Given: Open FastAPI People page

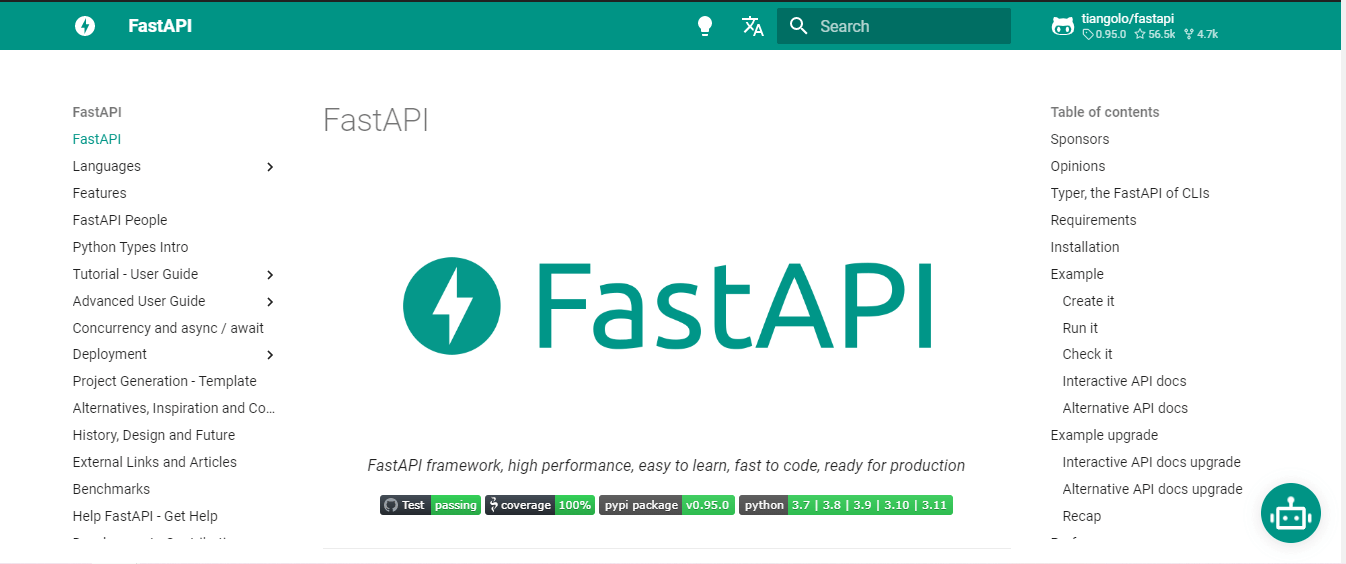Looking at the screenshot, I should pos(120,220).
